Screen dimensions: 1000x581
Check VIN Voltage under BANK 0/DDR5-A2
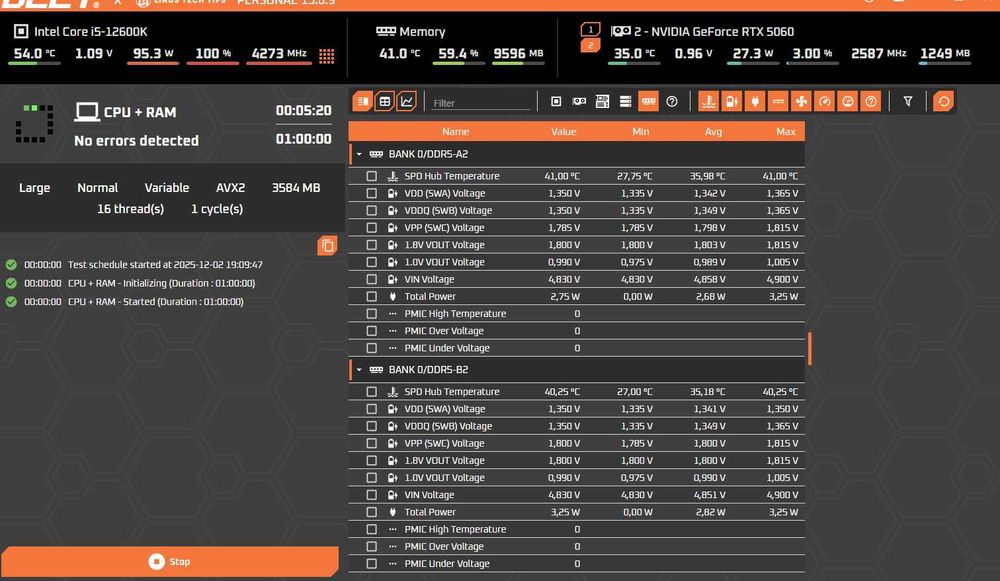pyautogui.click(x=371, y=279)
